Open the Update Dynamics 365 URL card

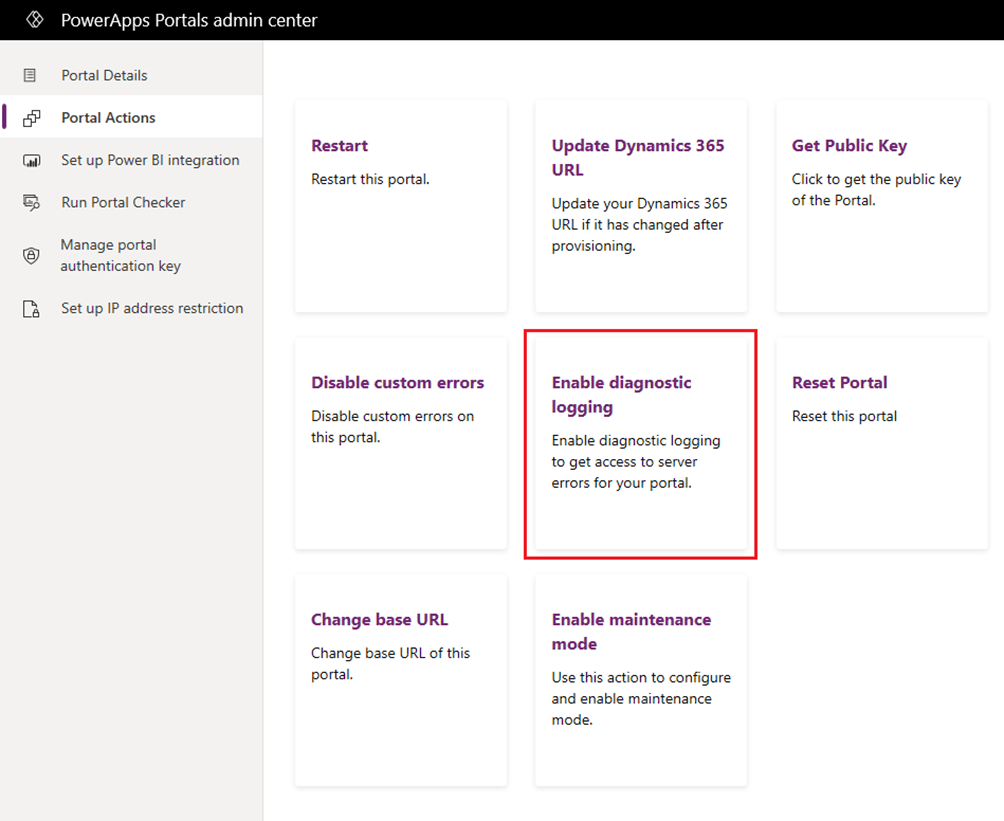pos(640,206)
